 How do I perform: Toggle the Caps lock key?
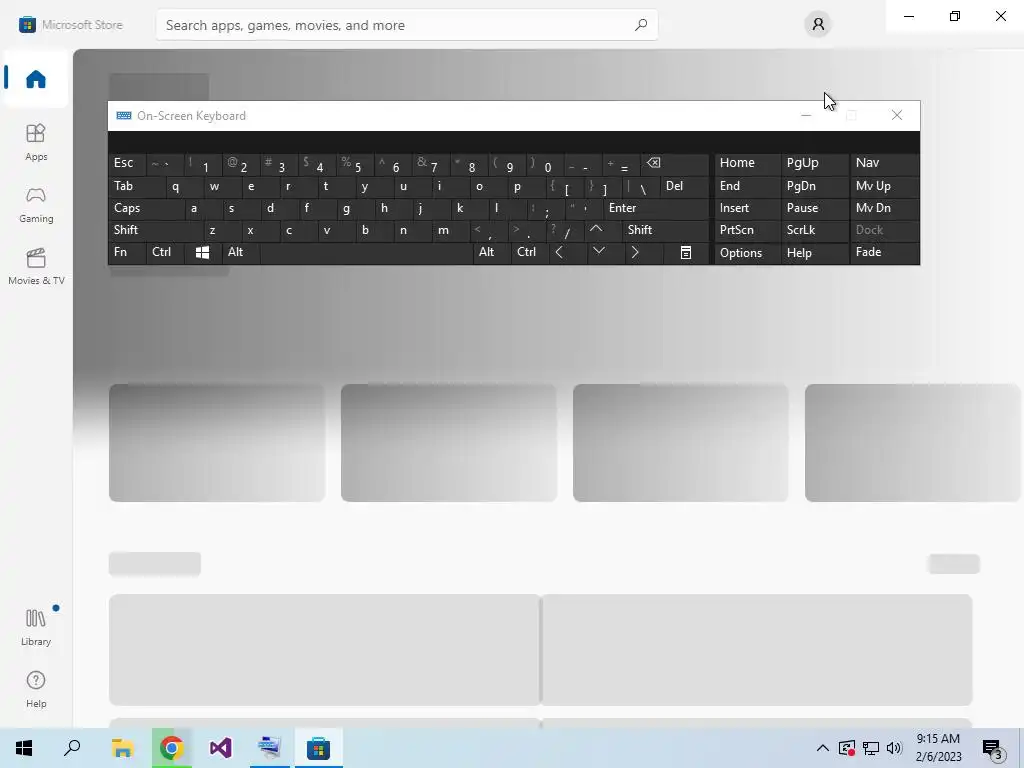[x=146, y=208]
